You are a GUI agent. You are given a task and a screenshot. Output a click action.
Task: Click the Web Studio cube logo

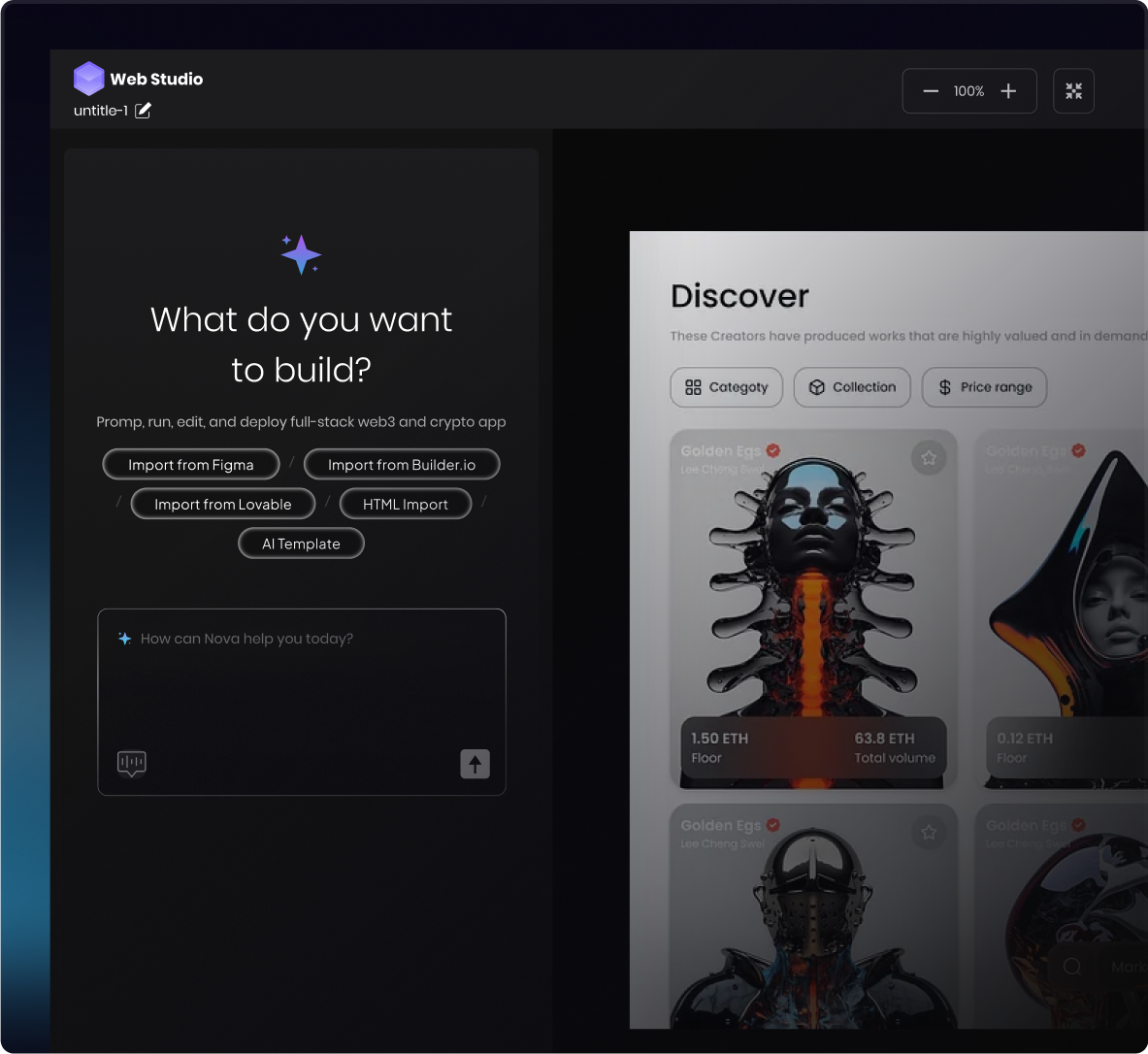point(88,79)
